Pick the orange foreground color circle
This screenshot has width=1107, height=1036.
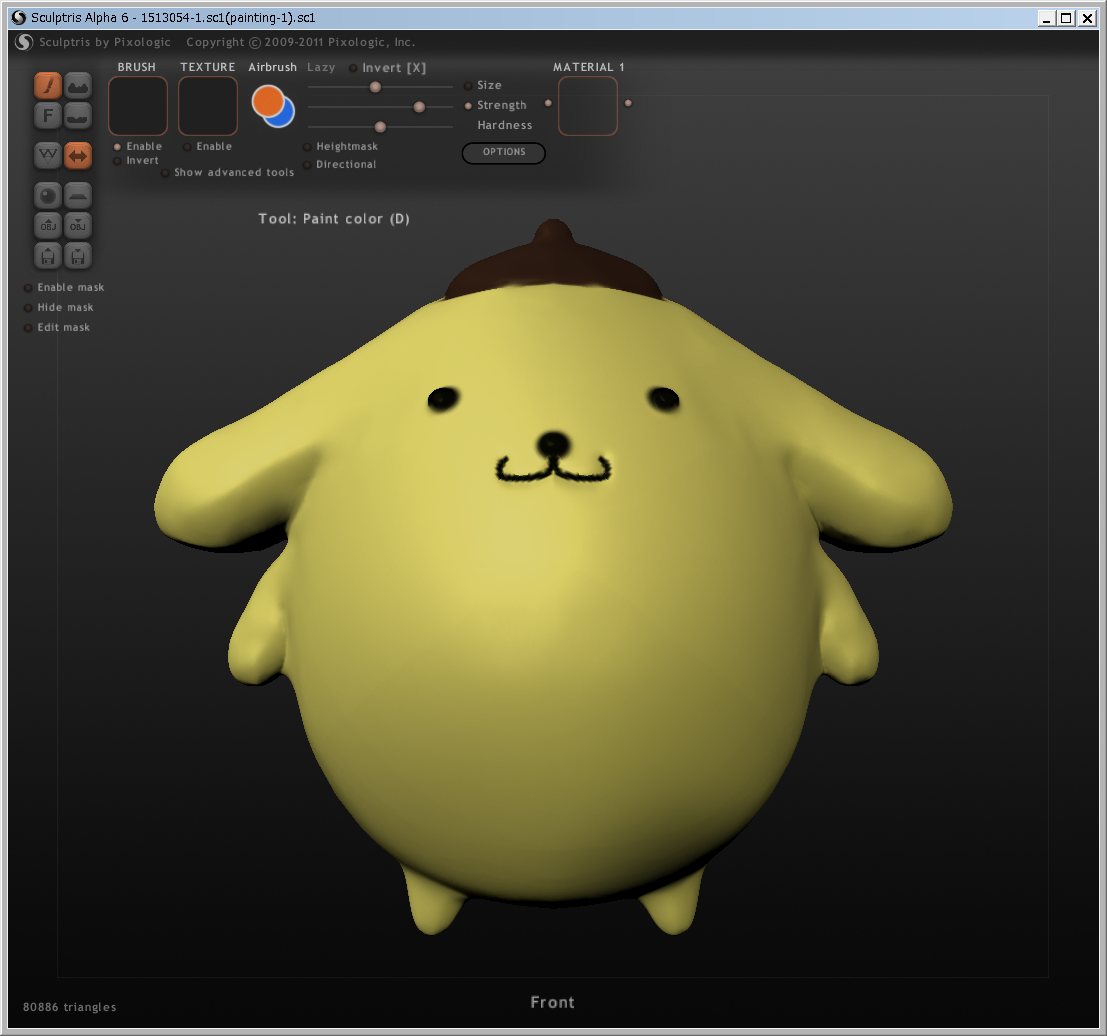(268, 100)
